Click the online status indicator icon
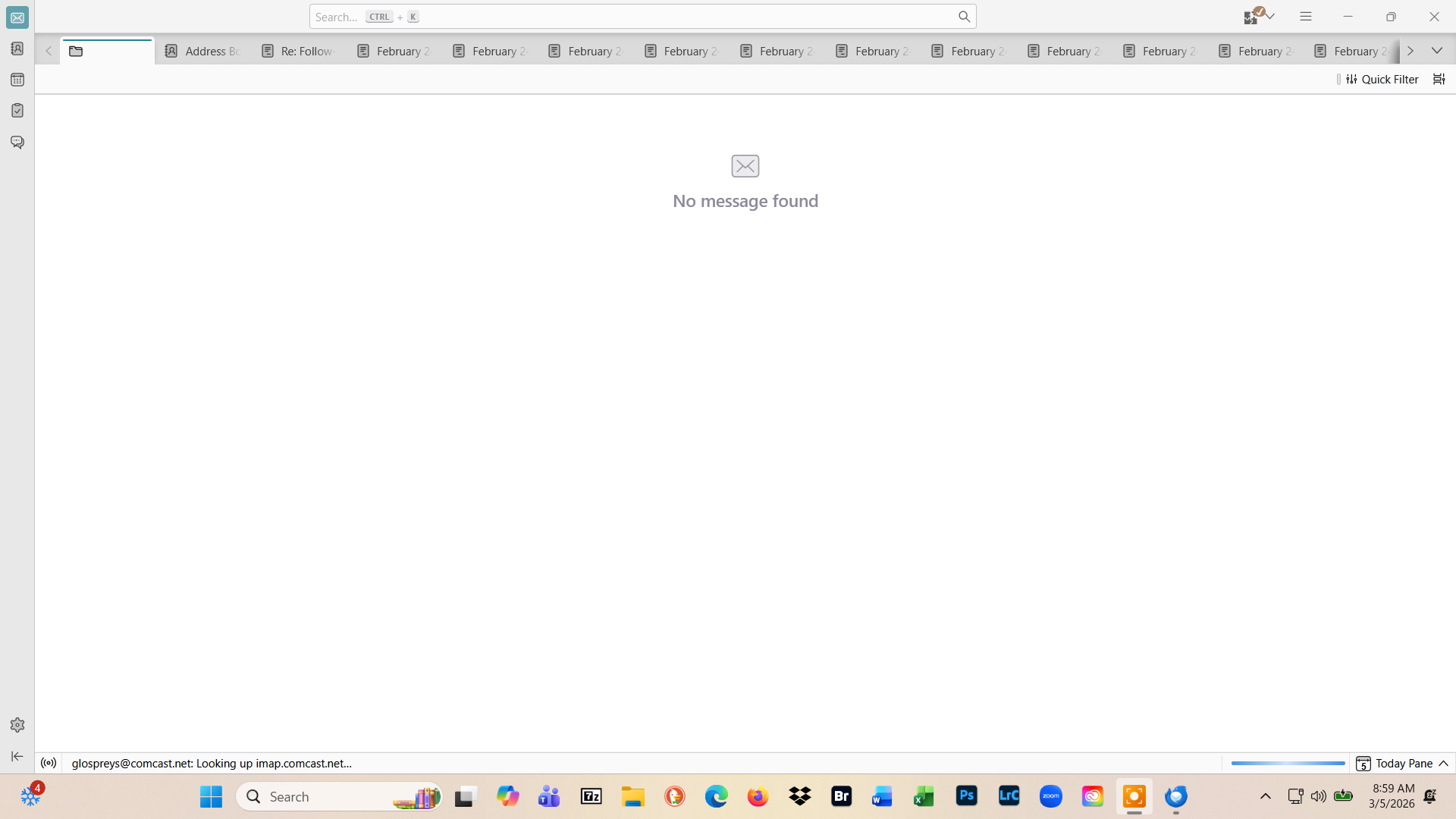Viewport: 1456px width, 819px height. pos(49,763)
